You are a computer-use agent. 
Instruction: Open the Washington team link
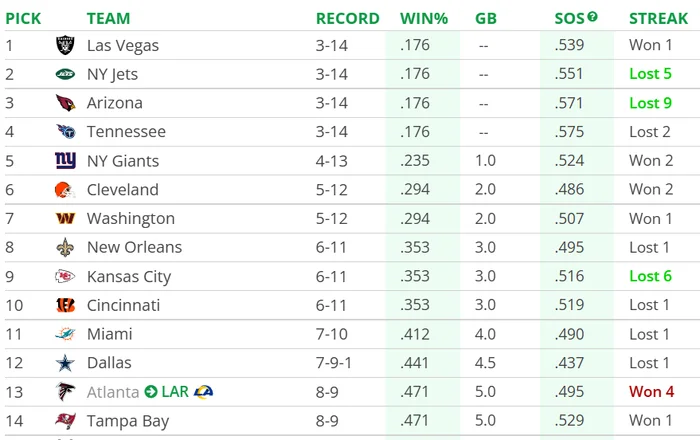[130, 219]
